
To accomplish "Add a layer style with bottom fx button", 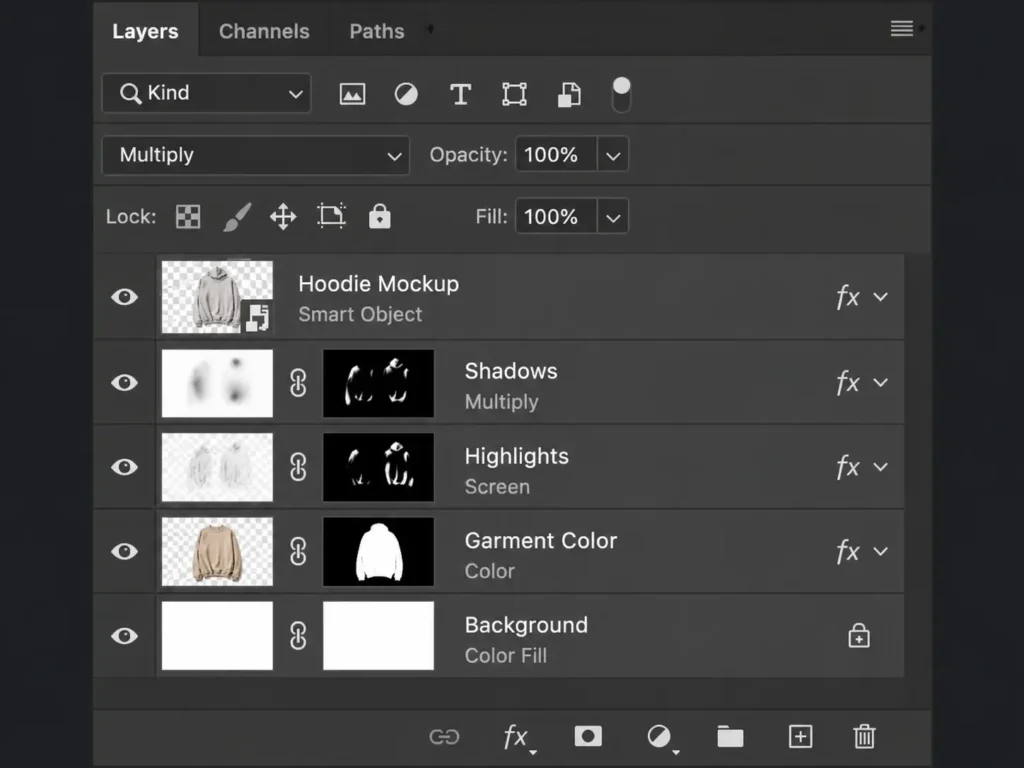I will [519, 738].
